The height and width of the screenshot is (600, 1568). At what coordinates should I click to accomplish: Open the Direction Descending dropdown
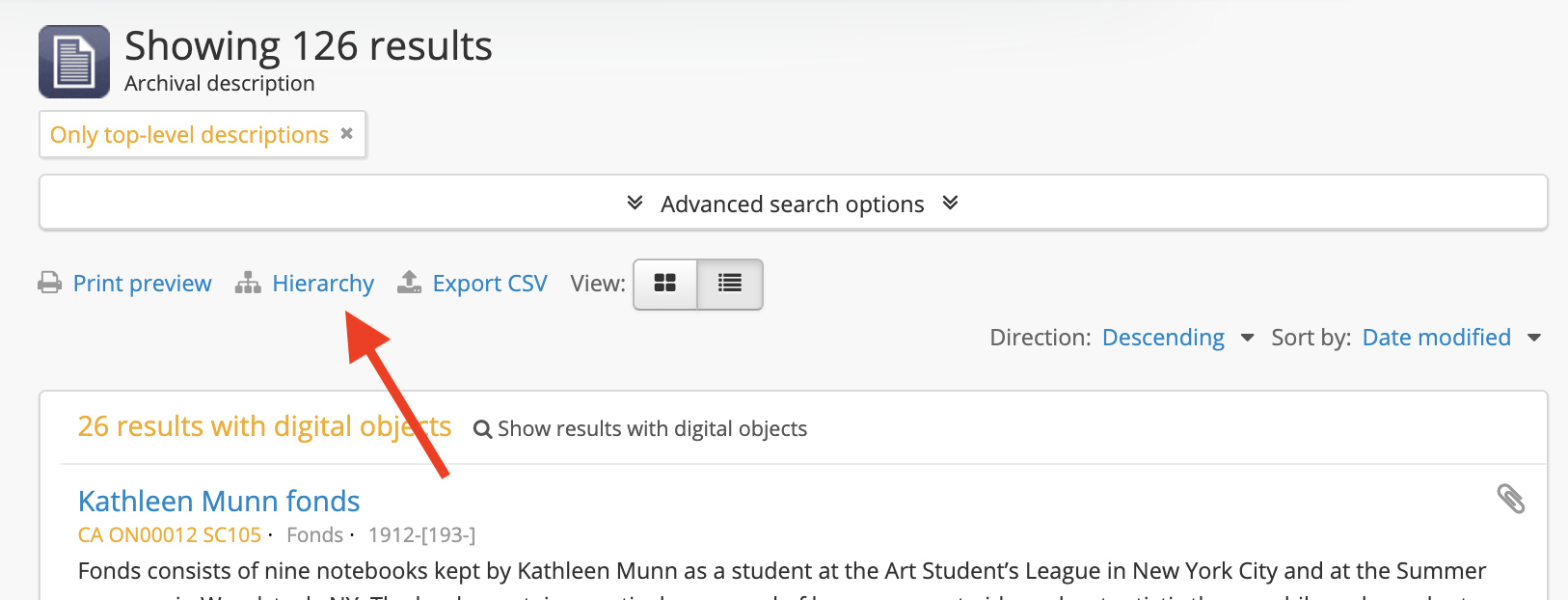pos(1163,338)
